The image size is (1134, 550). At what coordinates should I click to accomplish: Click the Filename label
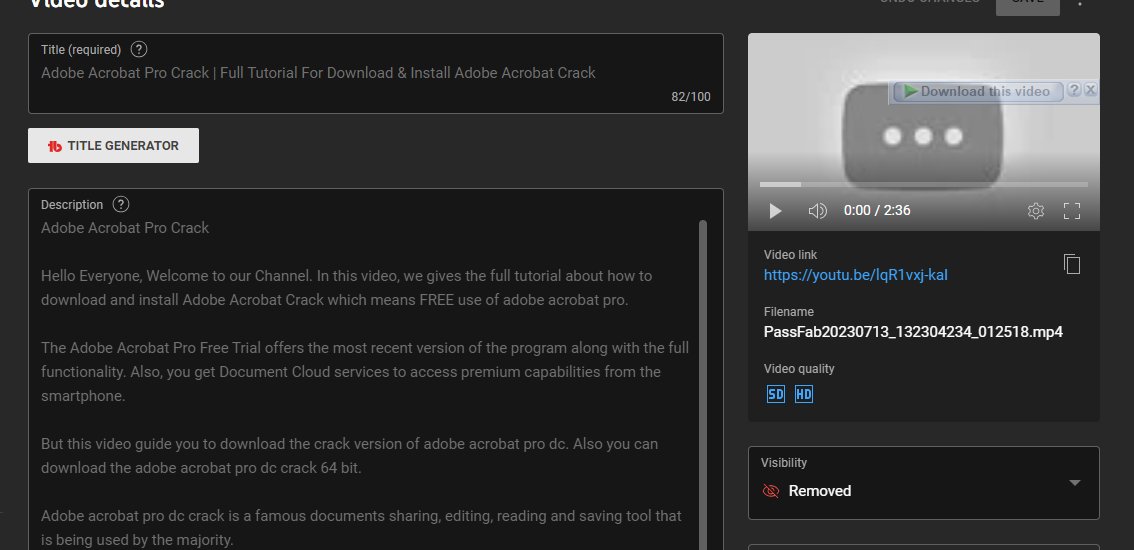pyautogui.click(x=788, y=312)
